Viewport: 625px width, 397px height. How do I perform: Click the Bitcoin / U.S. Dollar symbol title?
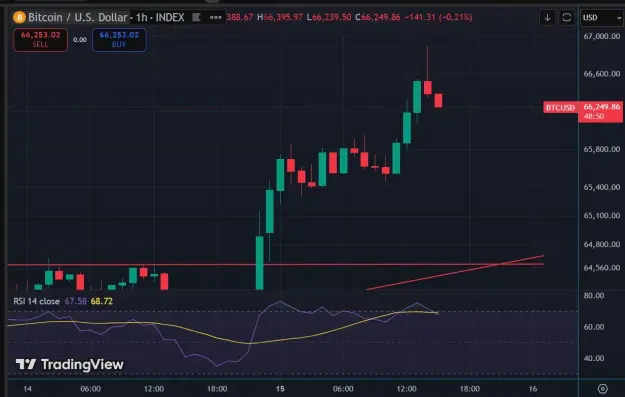pyautogui.click(x=78, y=18)
